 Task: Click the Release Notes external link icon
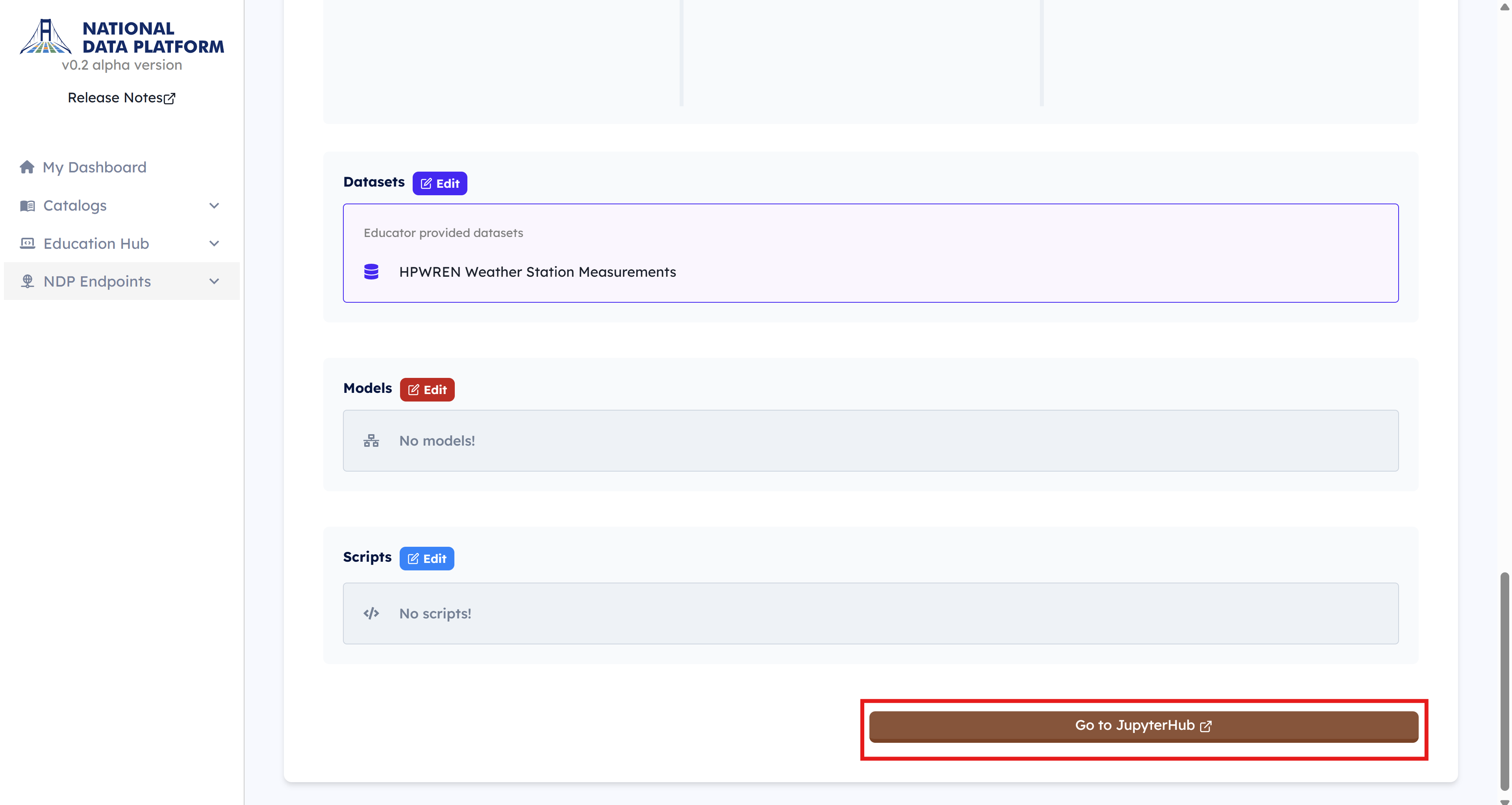[x=170, y=98]
